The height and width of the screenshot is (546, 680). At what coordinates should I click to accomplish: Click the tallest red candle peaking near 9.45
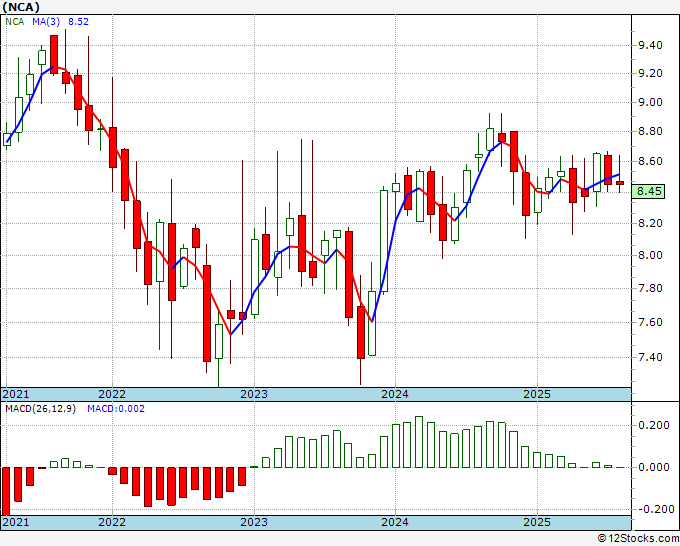click(54, 54)
